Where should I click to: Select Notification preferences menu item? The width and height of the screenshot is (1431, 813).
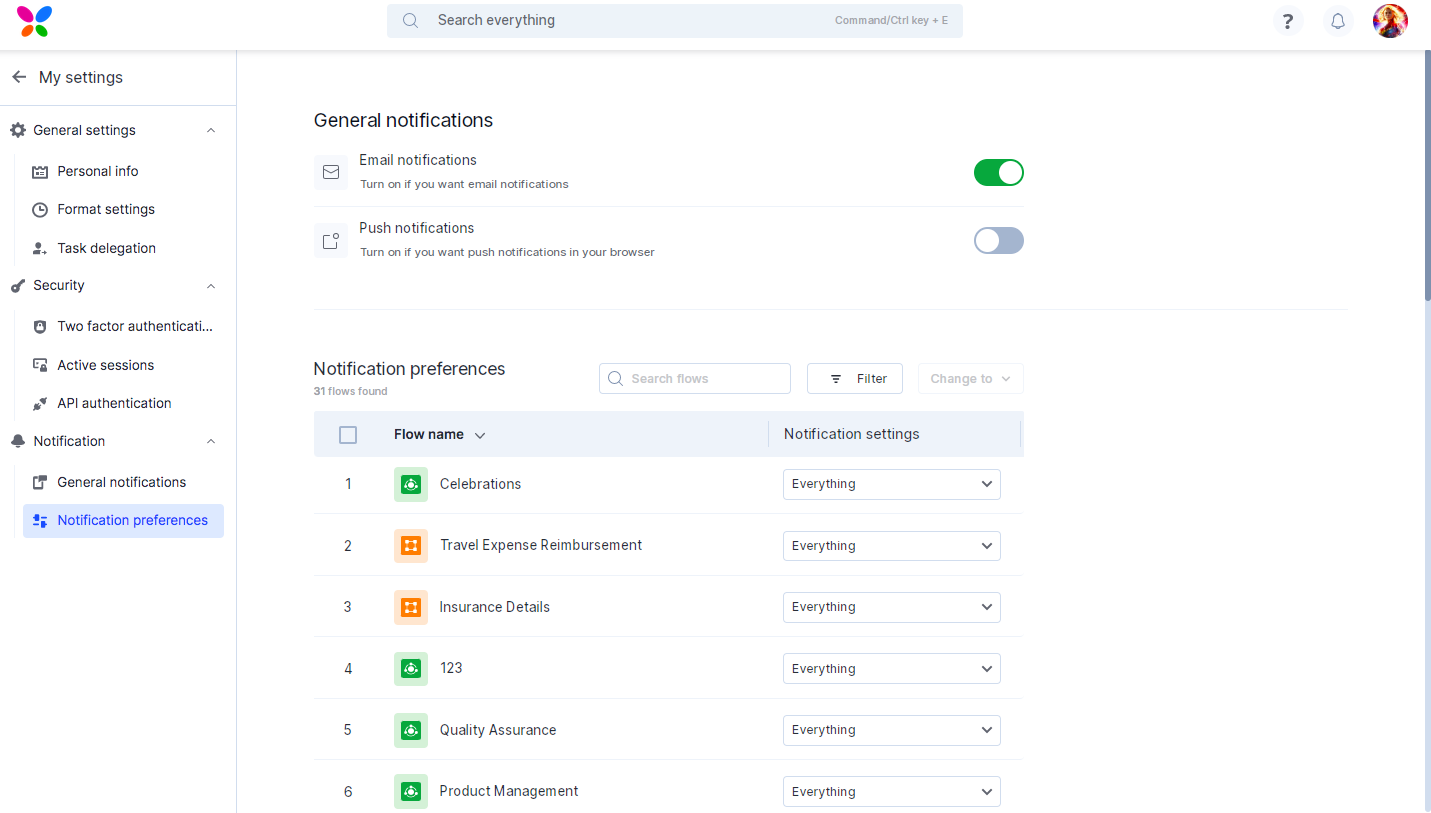pos(123,521)
